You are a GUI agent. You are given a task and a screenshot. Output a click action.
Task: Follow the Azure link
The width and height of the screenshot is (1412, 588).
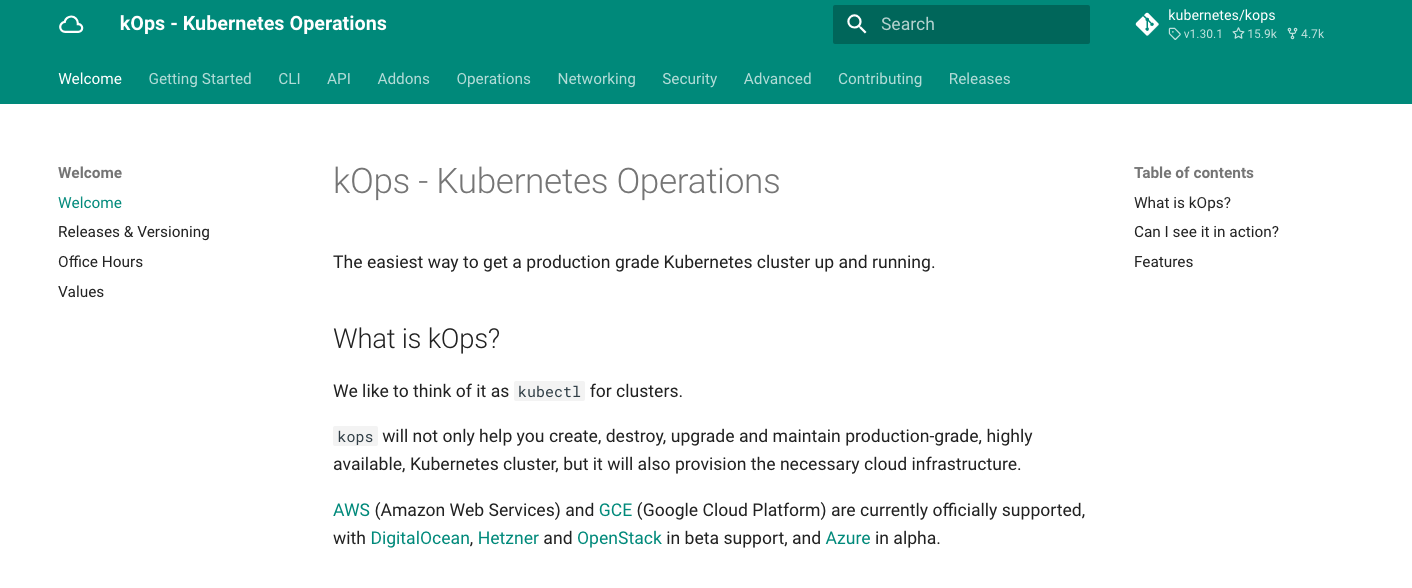pos(848,538)
